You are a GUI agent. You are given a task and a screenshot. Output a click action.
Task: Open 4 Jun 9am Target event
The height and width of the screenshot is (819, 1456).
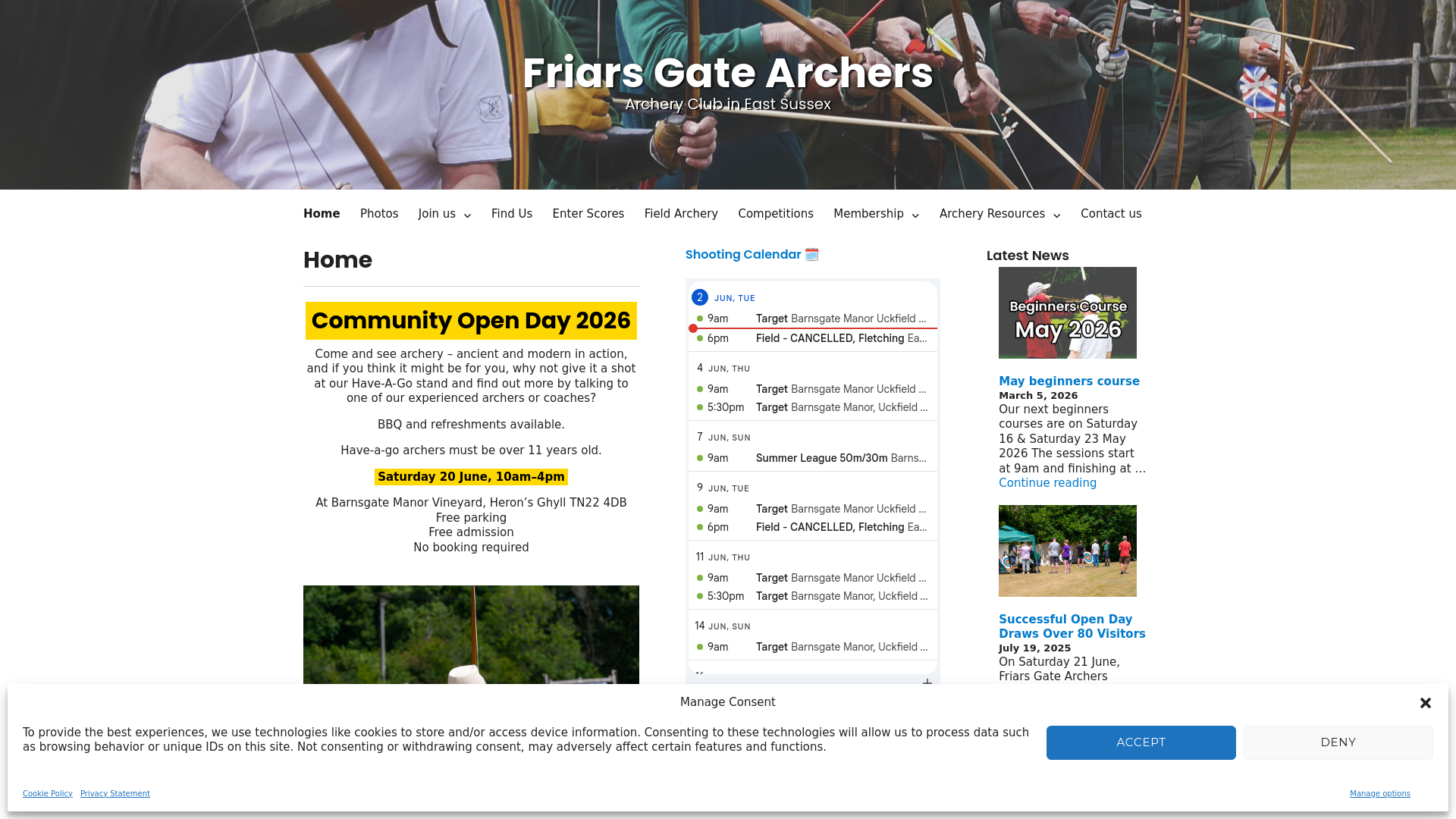pyautogui.click(x=813, y=389)
